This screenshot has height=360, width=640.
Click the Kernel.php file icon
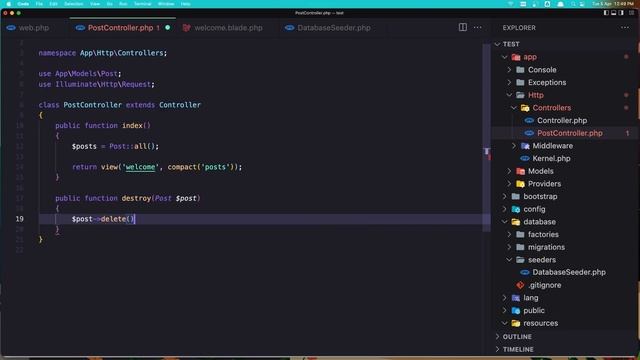pos(525,158)
